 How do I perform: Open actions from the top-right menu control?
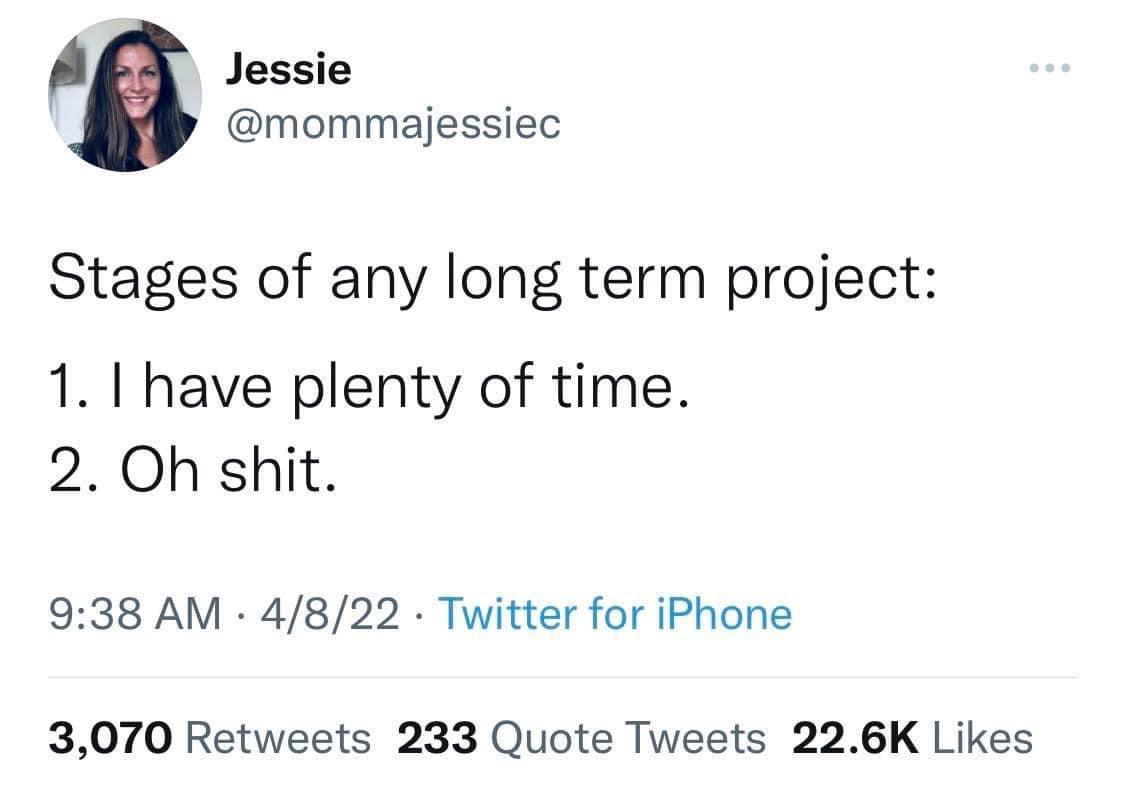[x=1048, y=68]
